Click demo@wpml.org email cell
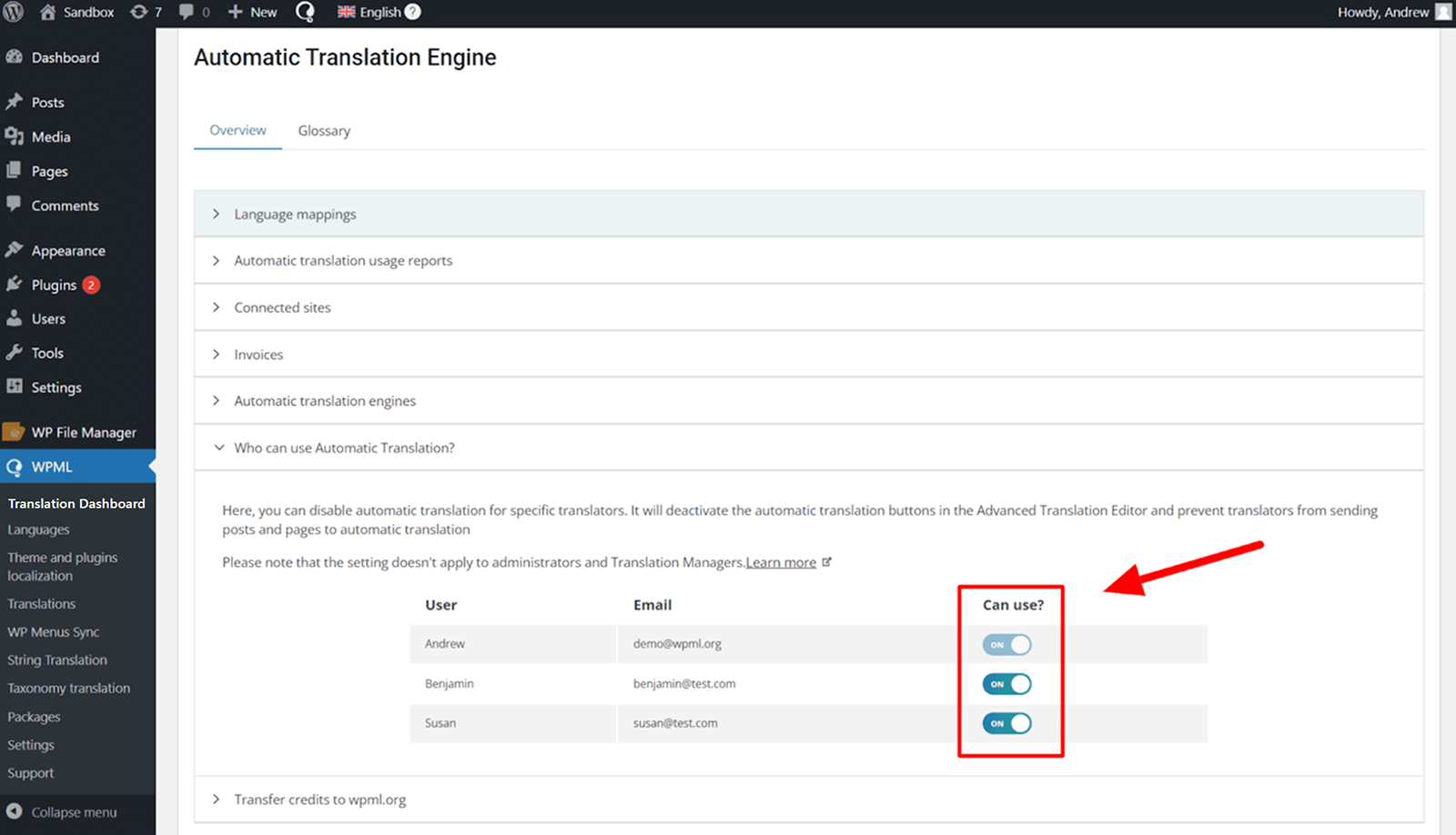The width and height of the screenshot is (1456, 835). coord(677,644)
